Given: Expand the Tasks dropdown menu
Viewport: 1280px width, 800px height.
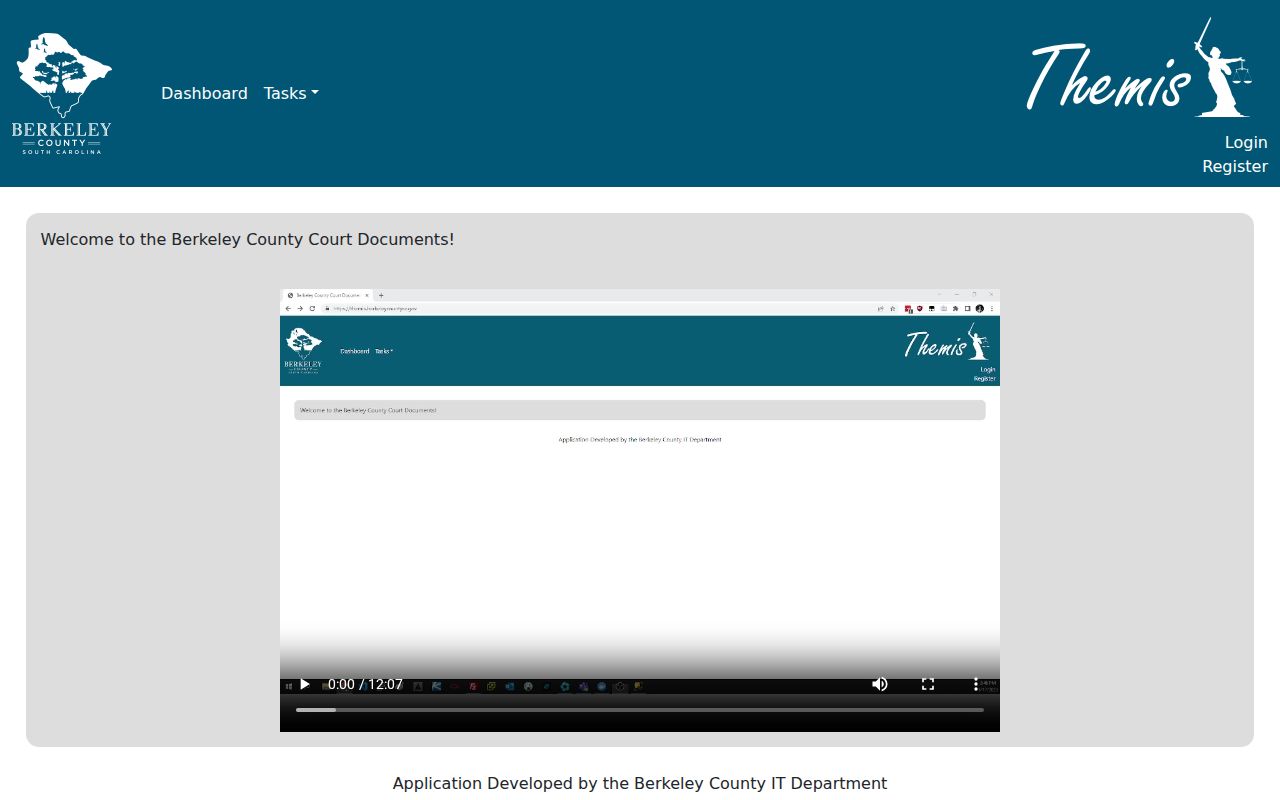Looking at the screenshot, I should click(291, 93).
